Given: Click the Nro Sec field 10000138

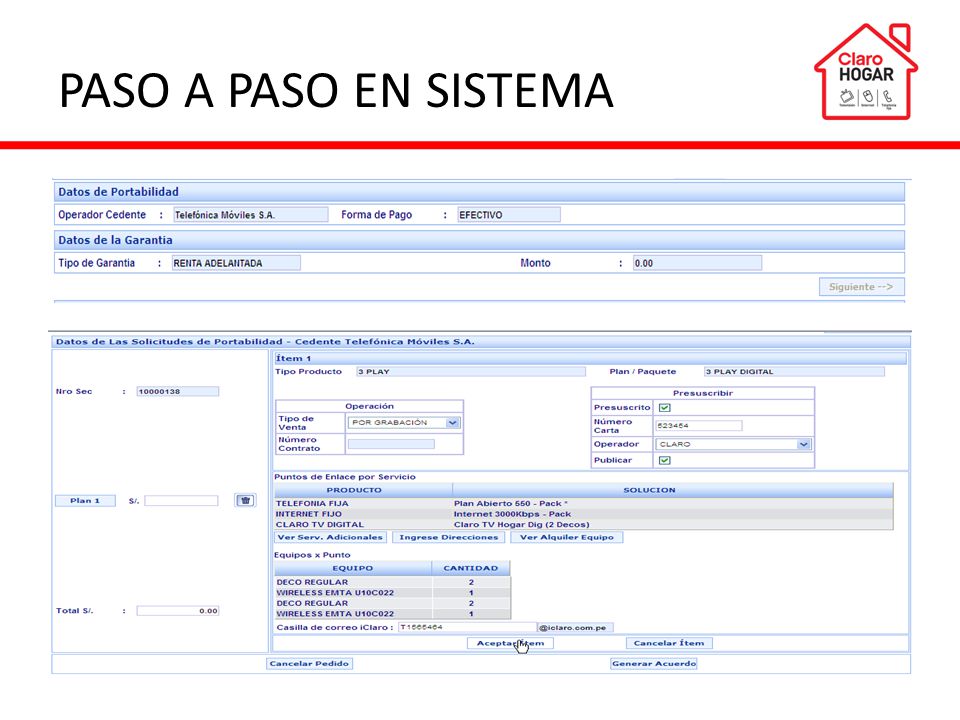Looking at the screenshot, I should pos(178,391).
